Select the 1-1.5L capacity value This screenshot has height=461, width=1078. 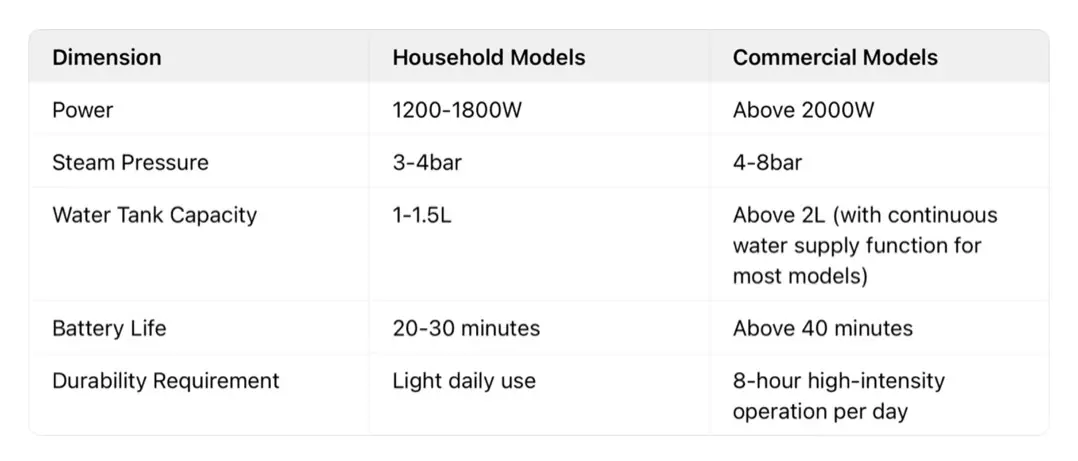(x=421, y=215)
